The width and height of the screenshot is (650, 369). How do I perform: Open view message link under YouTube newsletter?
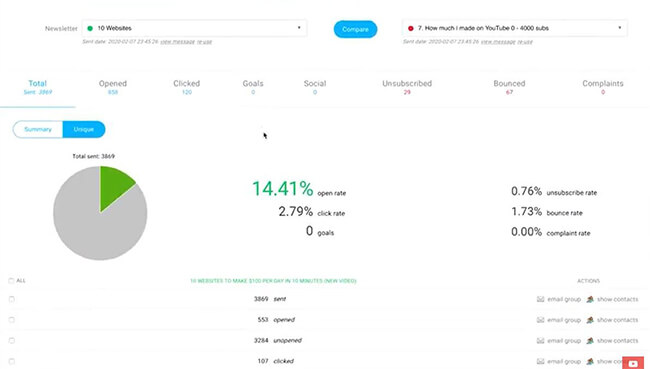coord(498,42)
